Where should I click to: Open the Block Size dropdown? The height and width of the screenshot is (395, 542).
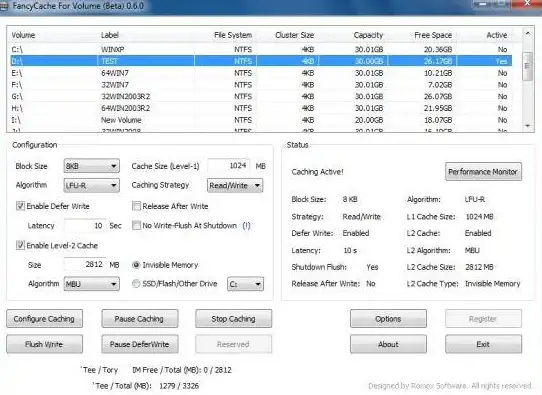pyautogui.click(x=92, y=166)
